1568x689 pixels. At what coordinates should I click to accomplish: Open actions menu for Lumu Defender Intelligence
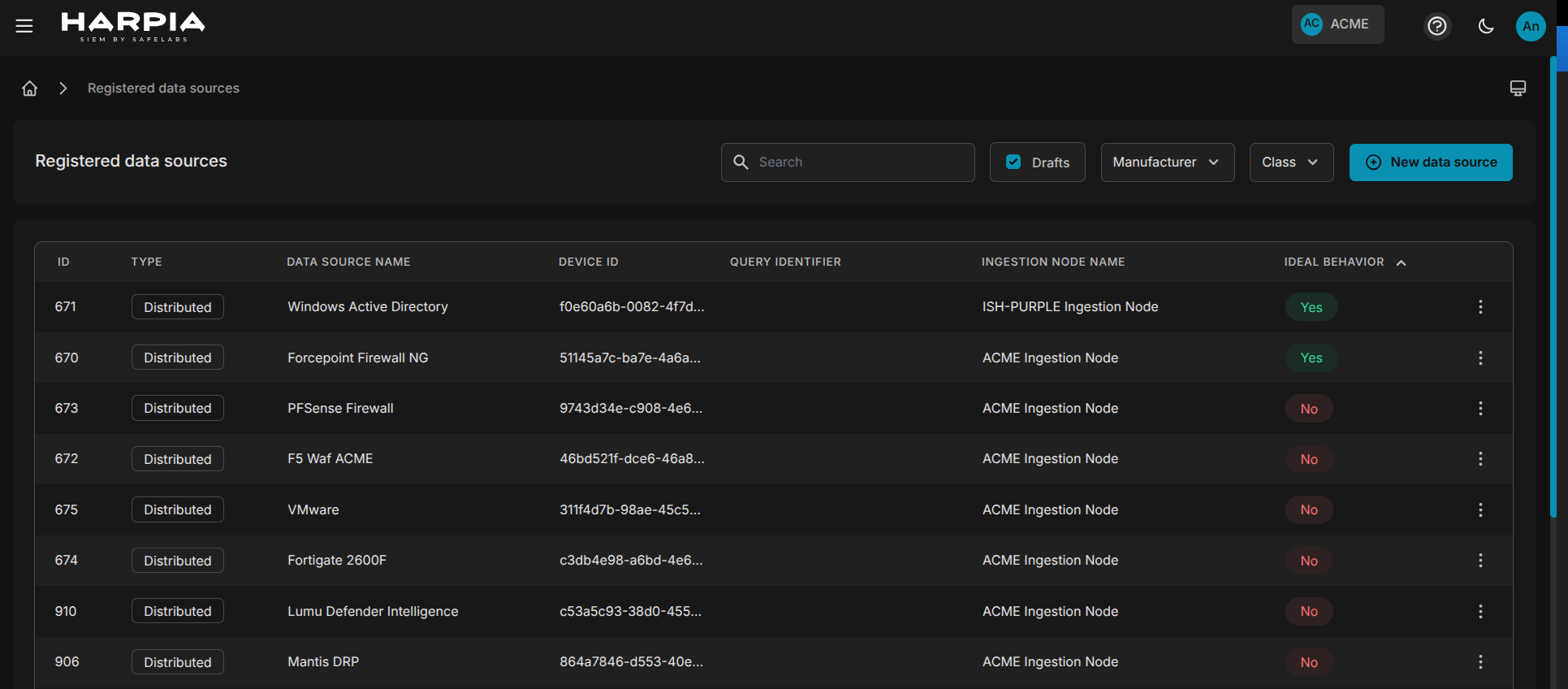[x=1480, y=611]
